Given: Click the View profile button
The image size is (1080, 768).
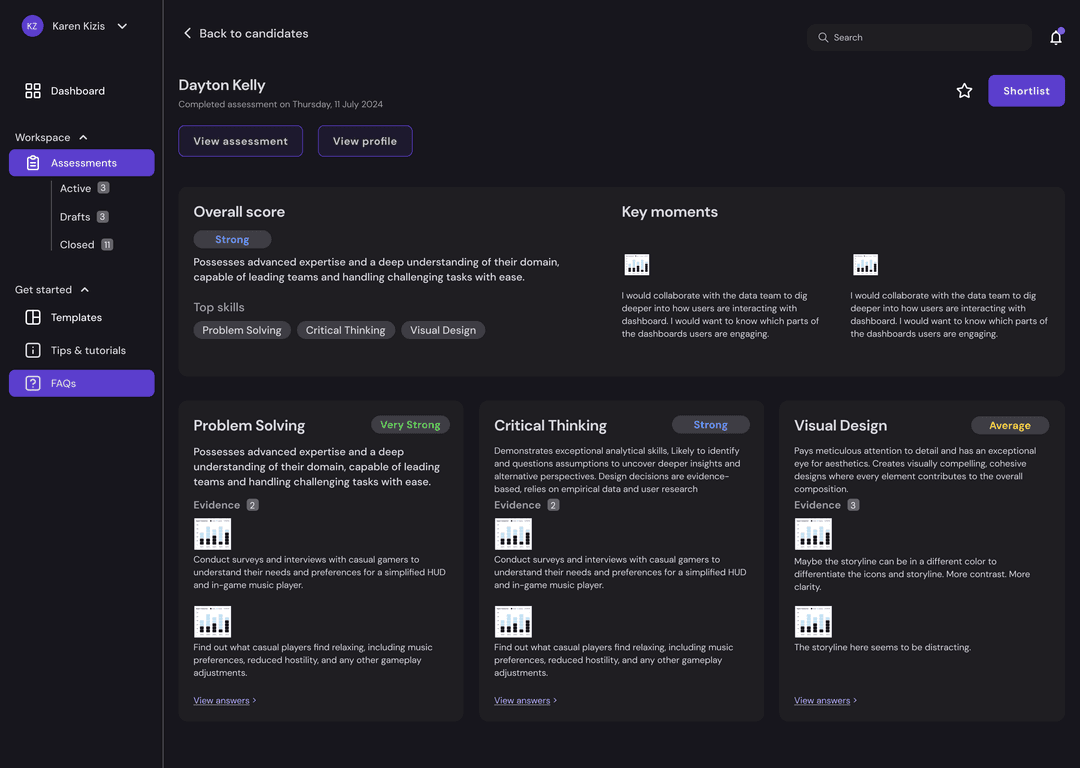Looking at the screenshot, I should [x=365, y=141].
